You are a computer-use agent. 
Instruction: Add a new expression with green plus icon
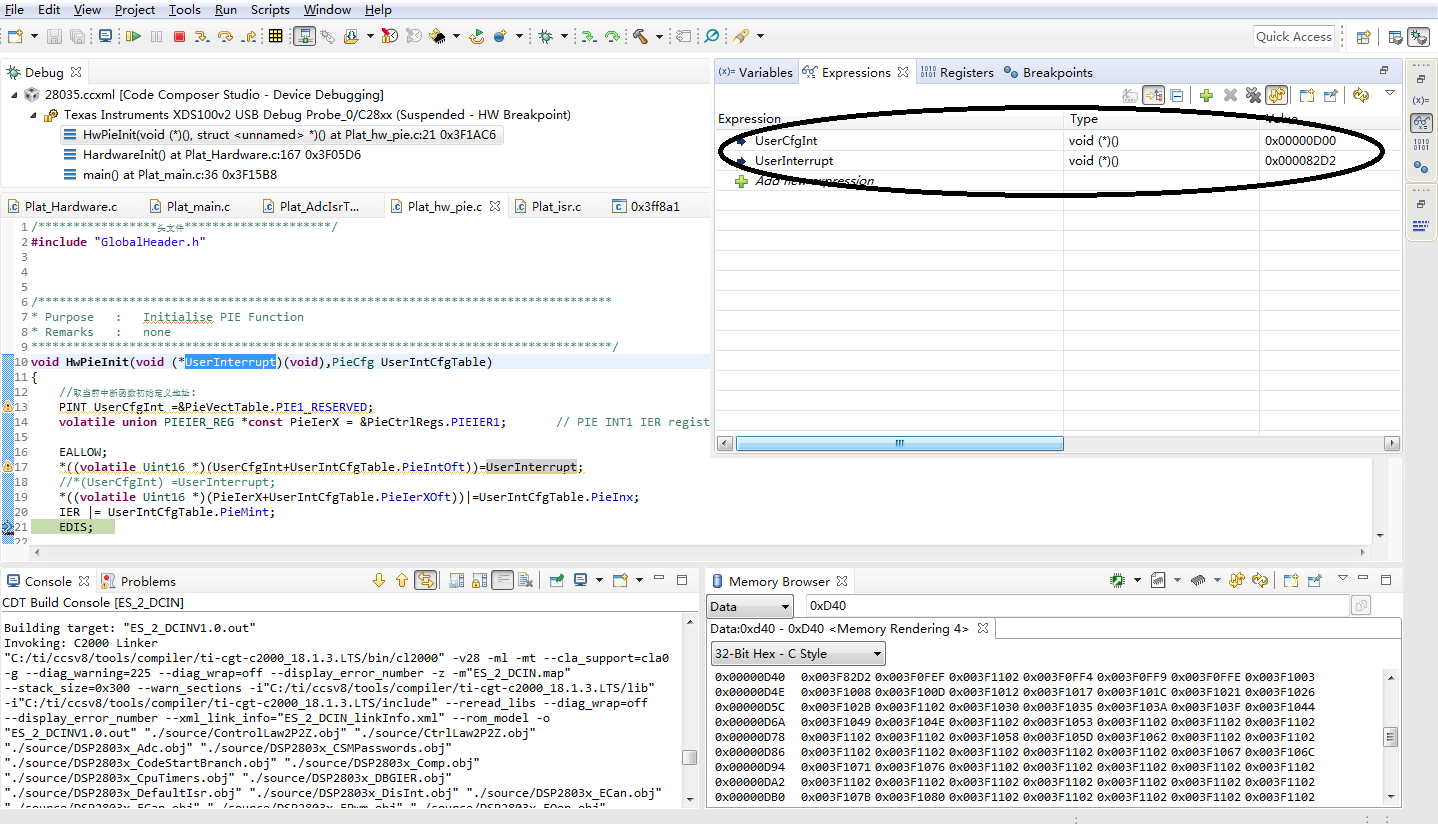tap(1206, 95)
